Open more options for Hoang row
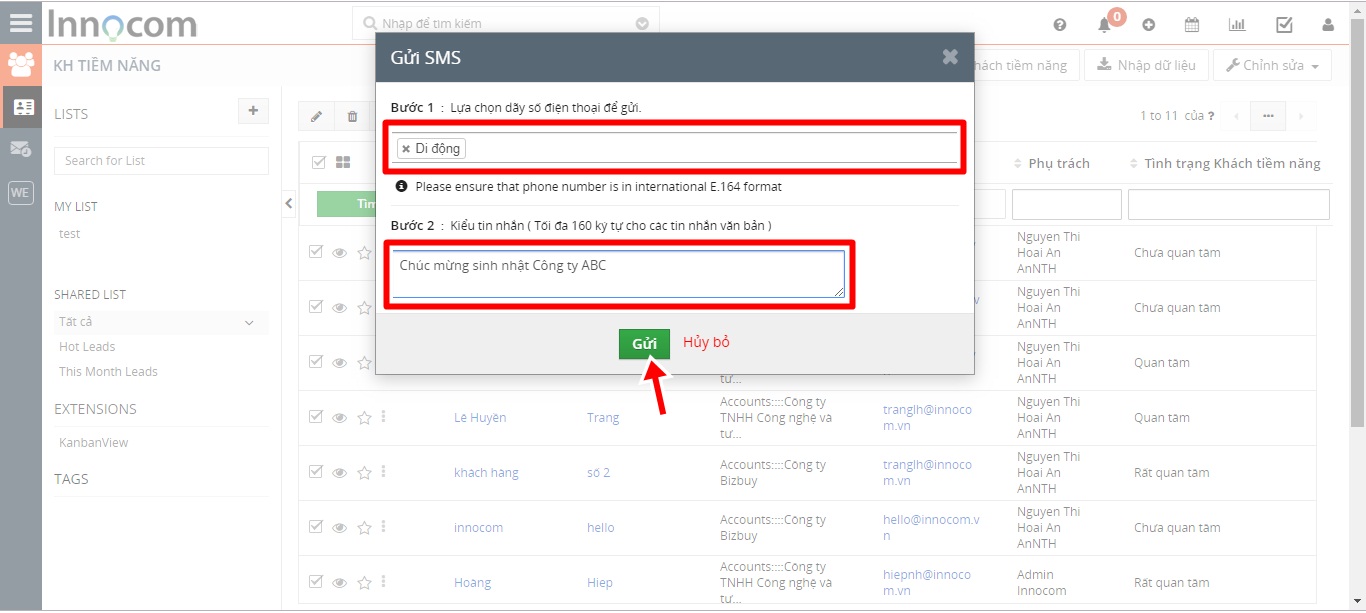 click(383, 582)
